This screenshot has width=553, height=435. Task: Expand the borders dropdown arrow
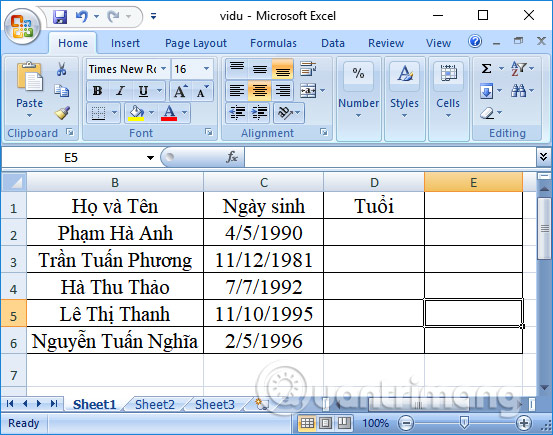pyautogui.click(x=114, y=113)
